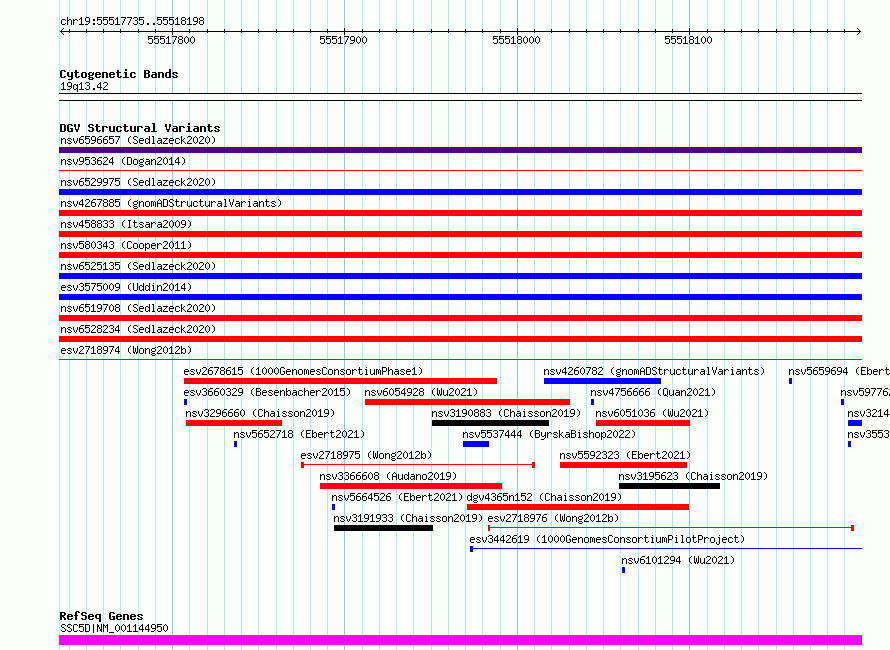
Task: Click the 55517800 ruler position label
Action: point(171,40)
